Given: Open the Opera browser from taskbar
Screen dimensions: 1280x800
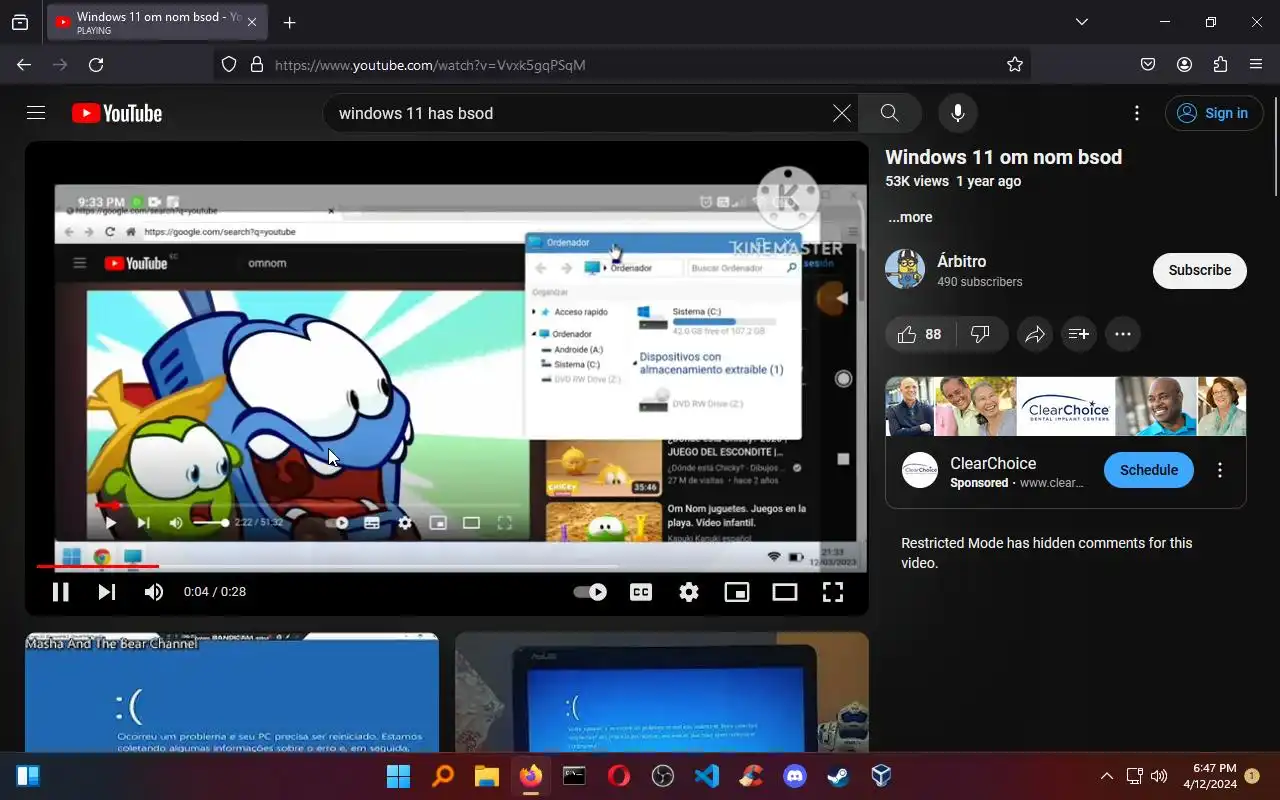Looking at the screenshot, I should coord(619,776).
